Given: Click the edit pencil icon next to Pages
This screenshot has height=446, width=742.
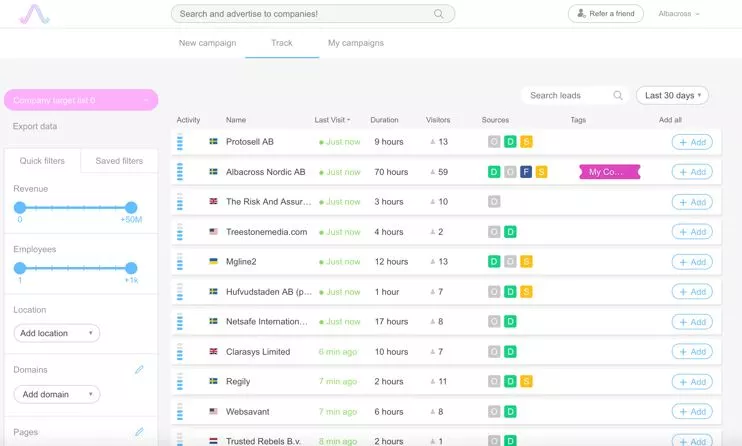Looking at the screenshot, I should point(139,432).
